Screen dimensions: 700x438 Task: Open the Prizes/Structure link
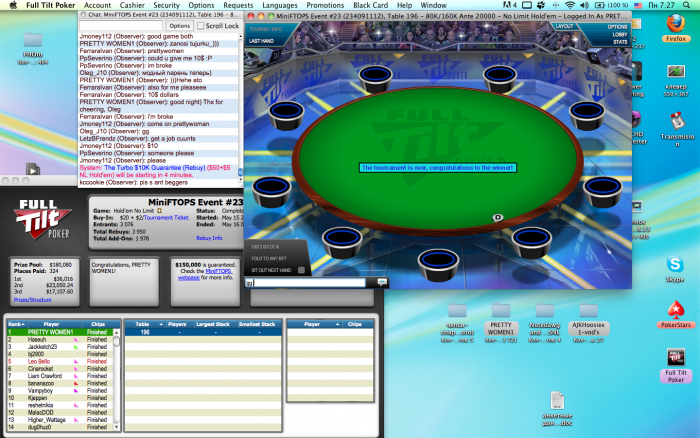(x=32, y=300)
